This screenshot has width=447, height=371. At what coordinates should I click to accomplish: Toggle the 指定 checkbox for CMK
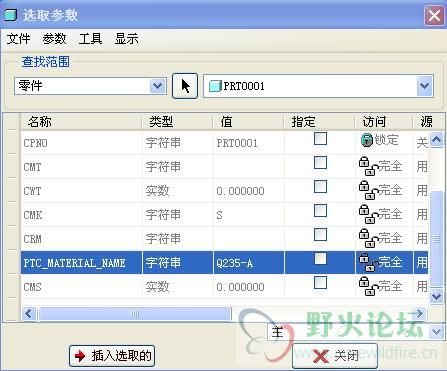(x=320, y=211)
